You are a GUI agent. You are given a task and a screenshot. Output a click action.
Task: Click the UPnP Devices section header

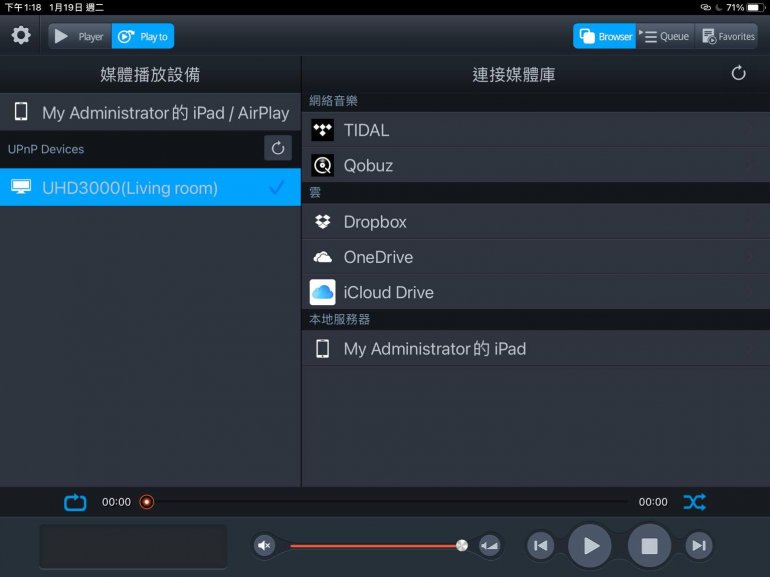pyautogui.click(x=46, y=149)
